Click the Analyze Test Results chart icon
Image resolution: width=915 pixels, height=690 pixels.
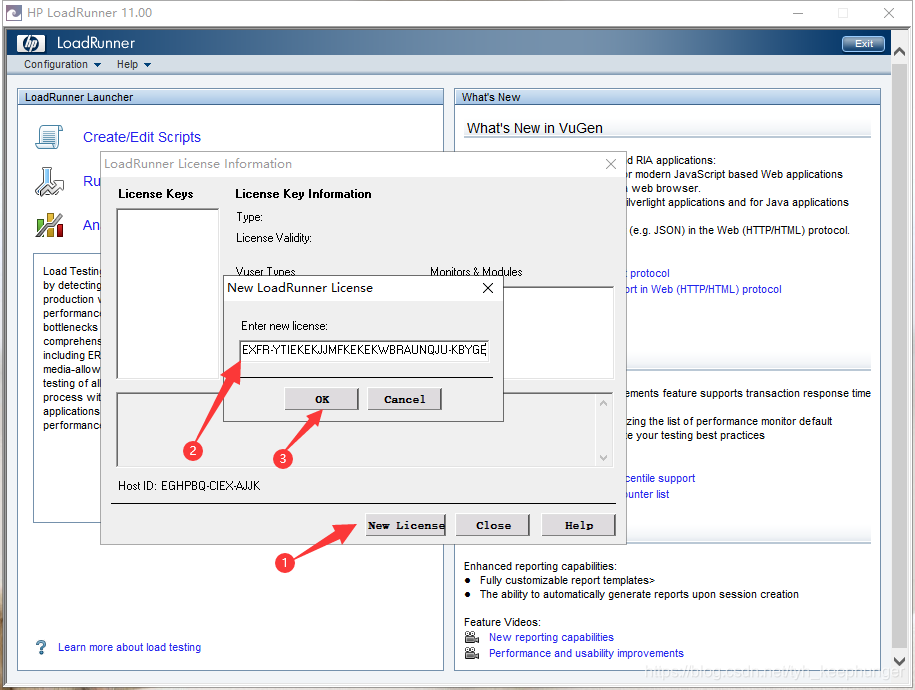point(49,225)
